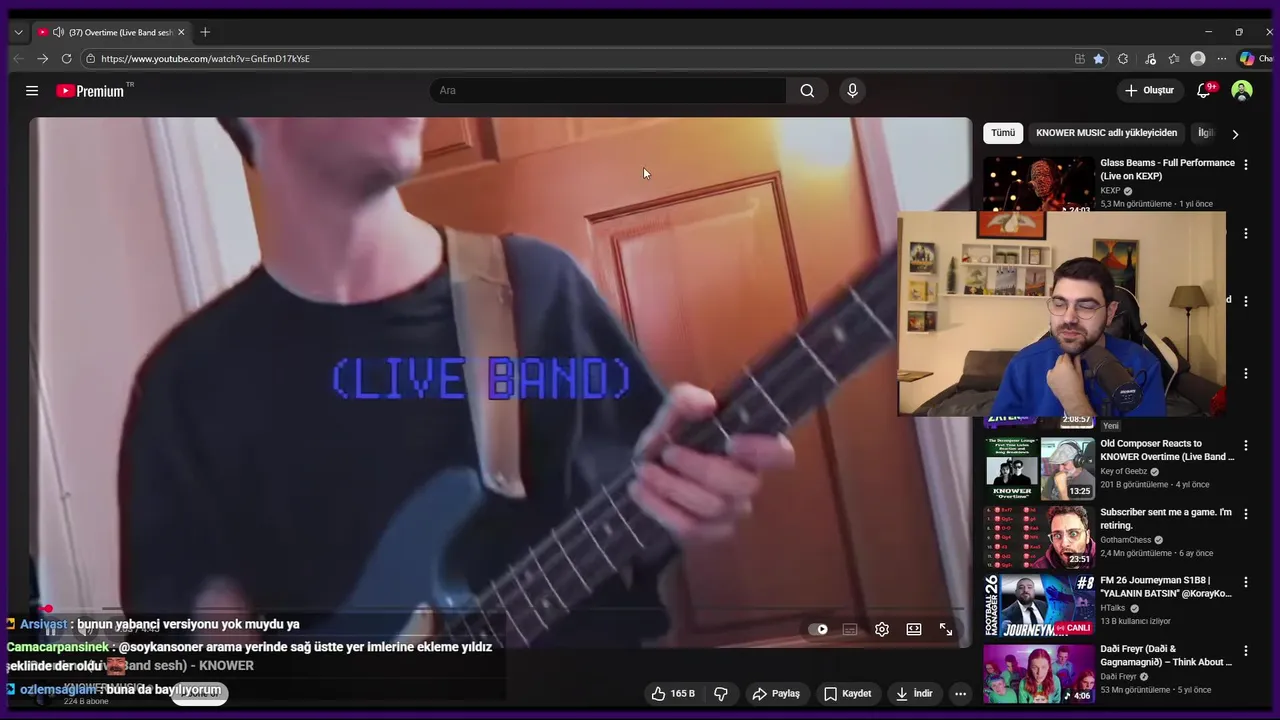Open options menu for FM 26 Journeyman

click(1246, 582)
